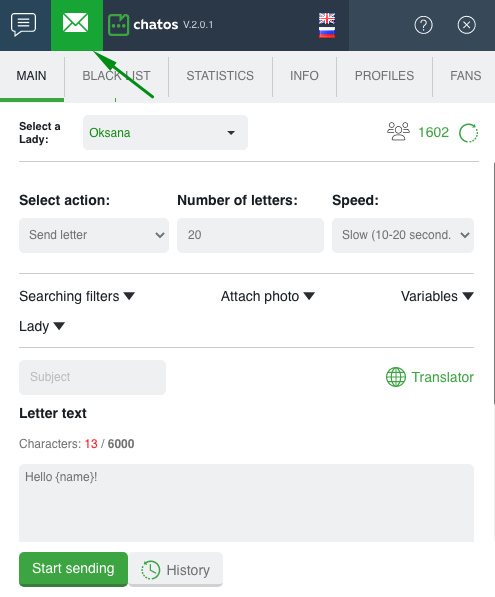Switch to the PROFILES tab
Viewport: 495px width, 597px height.
pos(384,76)
